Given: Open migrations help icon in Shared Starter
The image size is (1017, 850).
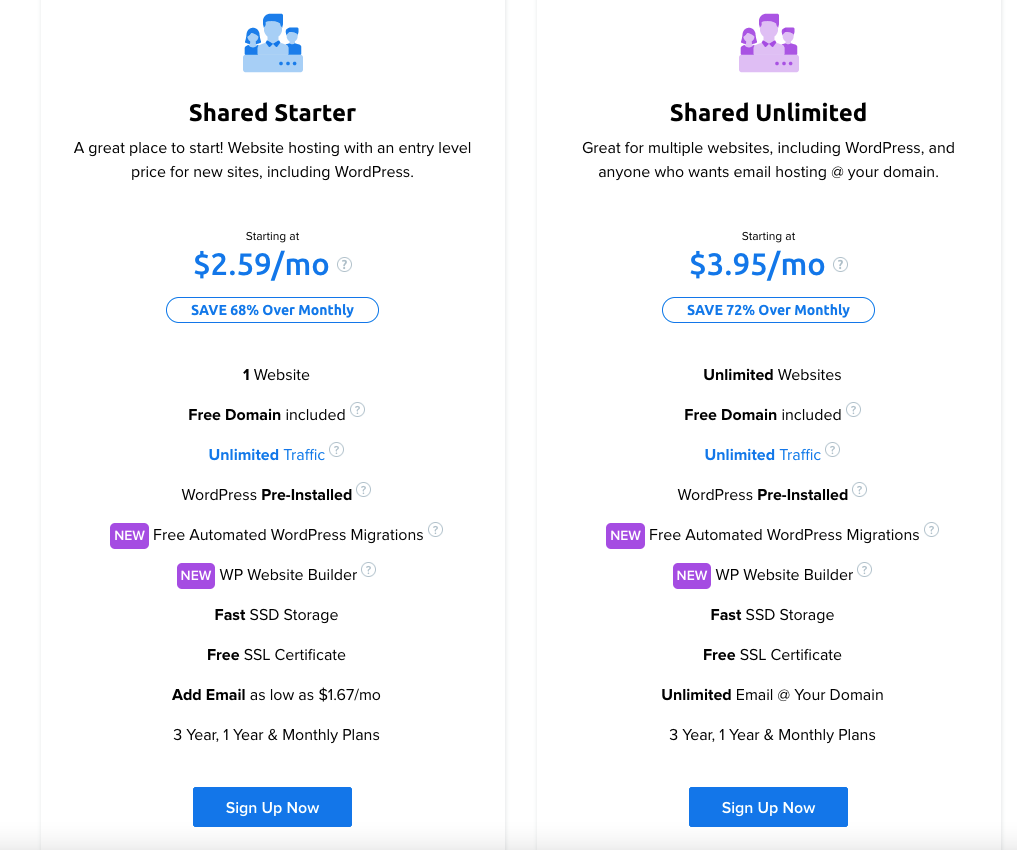Looking at the screenshot, I should pyautogui.click(x=436, y=530).
